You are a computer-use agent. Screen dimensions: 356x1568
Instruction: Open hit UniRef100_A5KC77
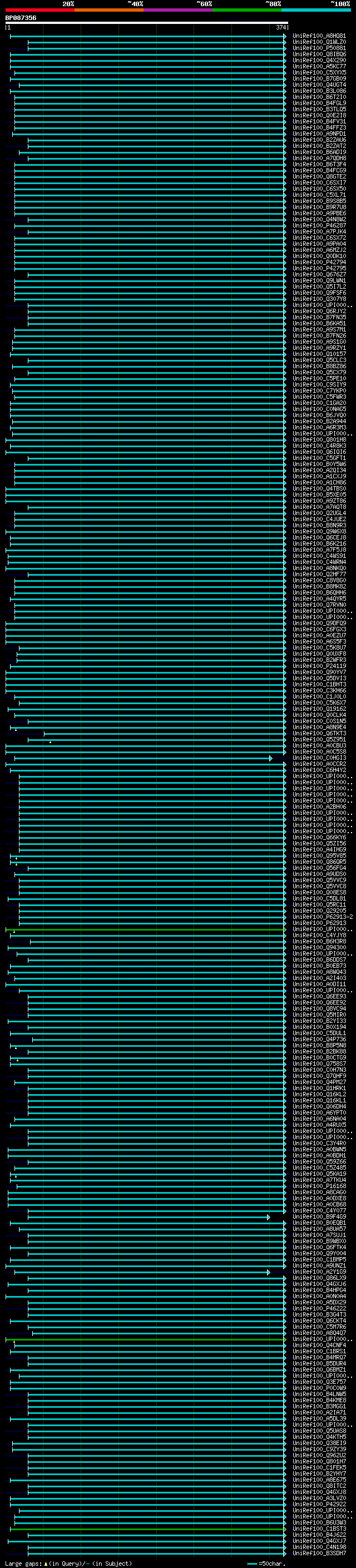[x=319, y=66]
